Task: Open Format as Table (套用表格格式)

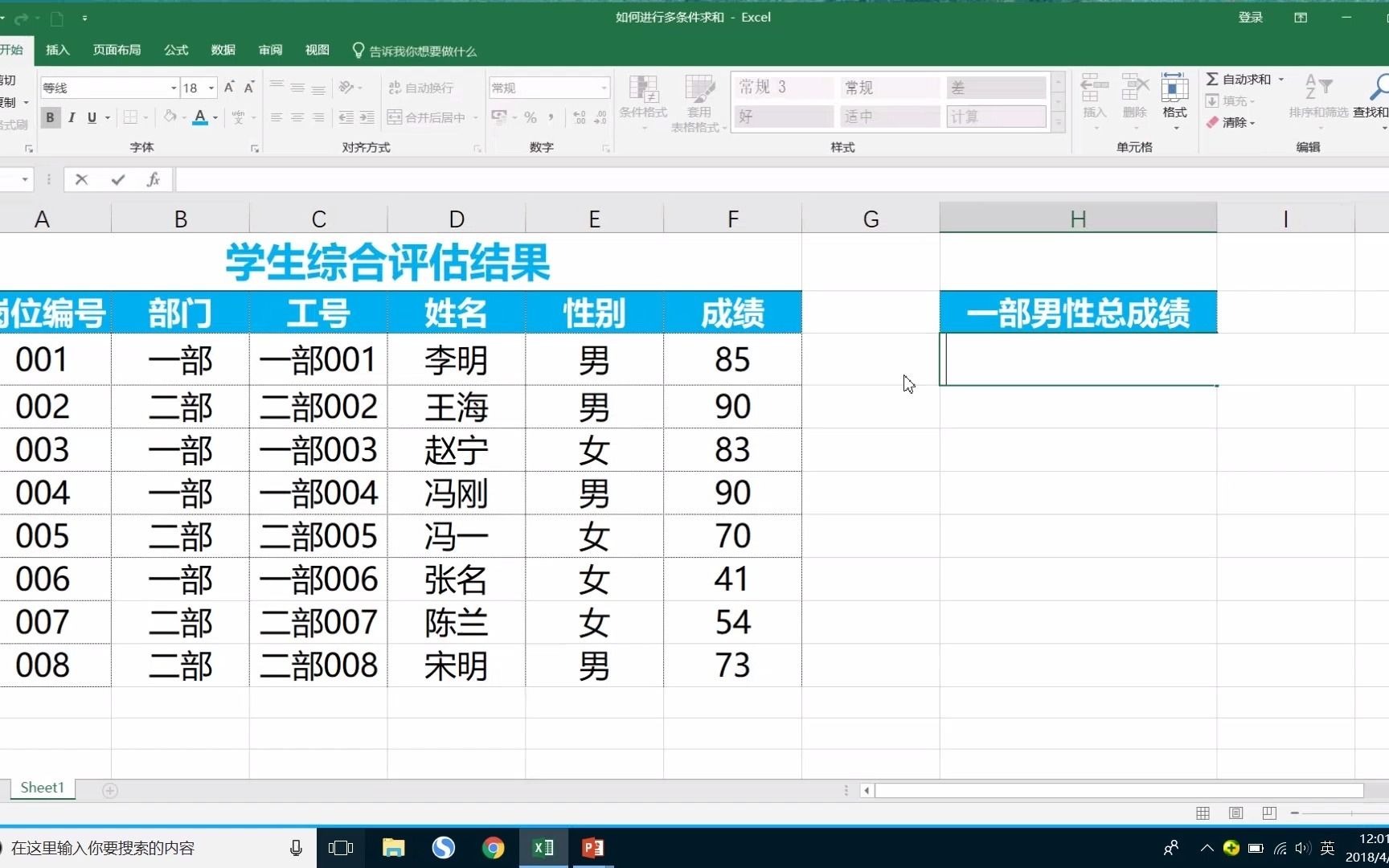Action: 699,104
